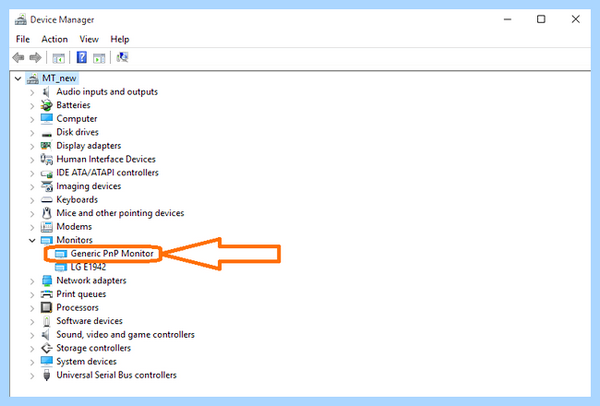Click the System devices icon
Screen dimensions: 600x406
point(47,362)
